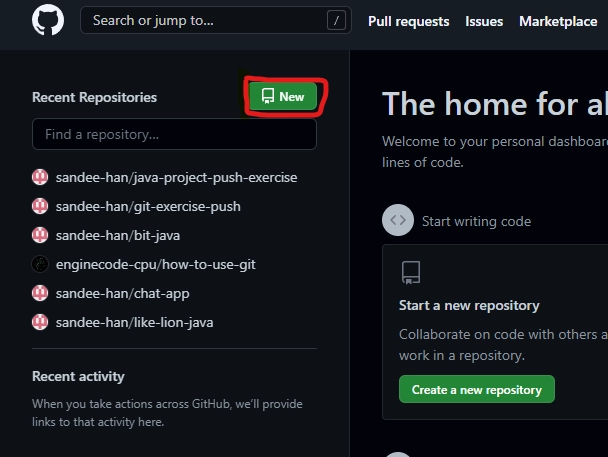Open sandee-han/java-project-push-exercise repository link
Viewport: 608px width, 457px height.
pyautogui.click(x=176, y=177)
